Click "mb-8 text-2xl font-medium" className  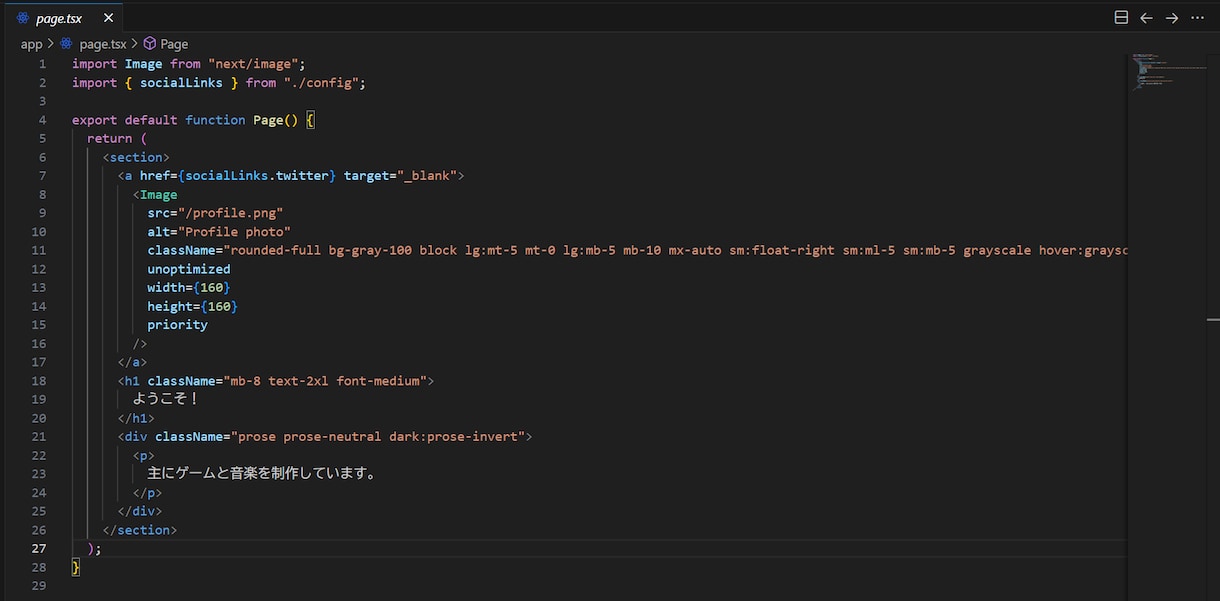(x=325, y=381)
